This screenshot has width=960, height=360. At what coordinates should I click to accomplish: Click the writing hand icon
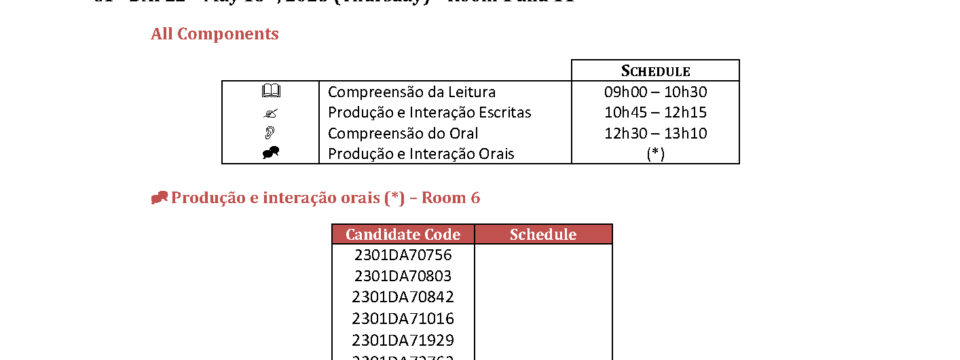point(271,113)
